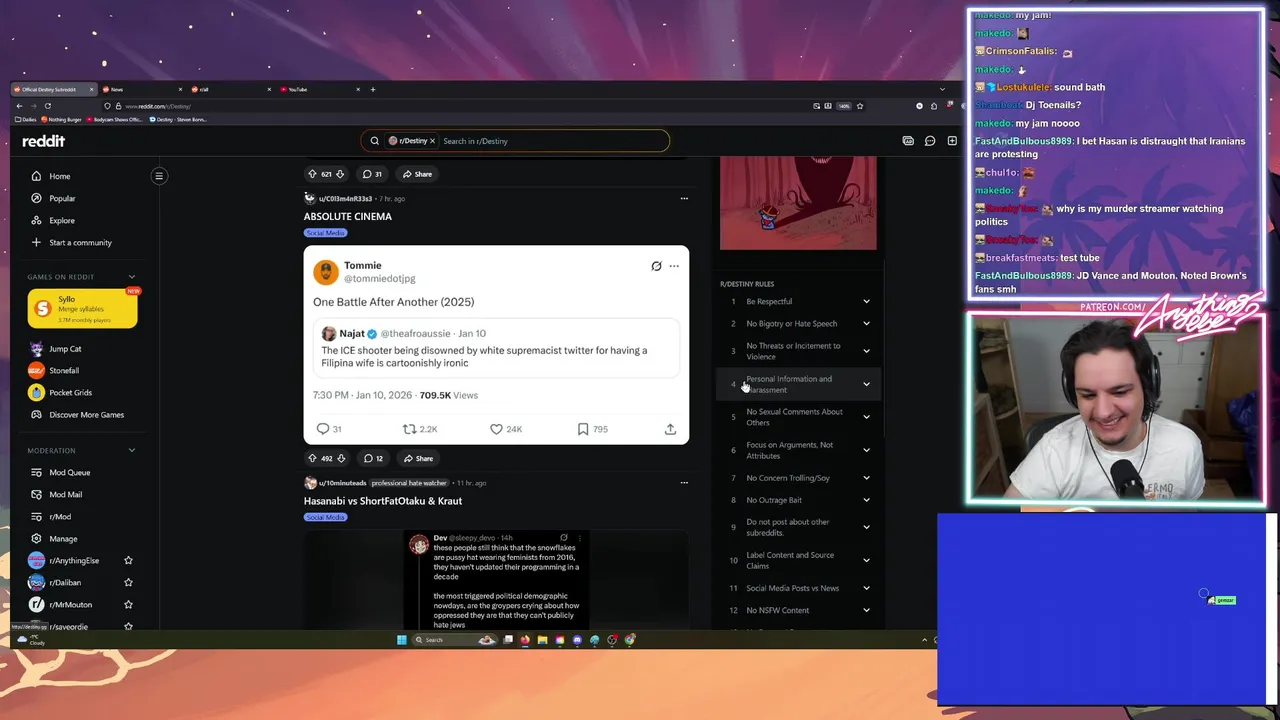Switch to the YouTube browser tab
The width and height of the screenshot is (1280, 720).
click(320, 89)
